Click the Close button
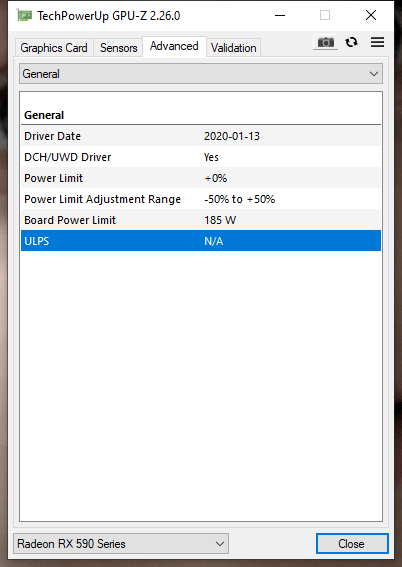The width and height of the screenshot is (402, 567). click(352, 543)
